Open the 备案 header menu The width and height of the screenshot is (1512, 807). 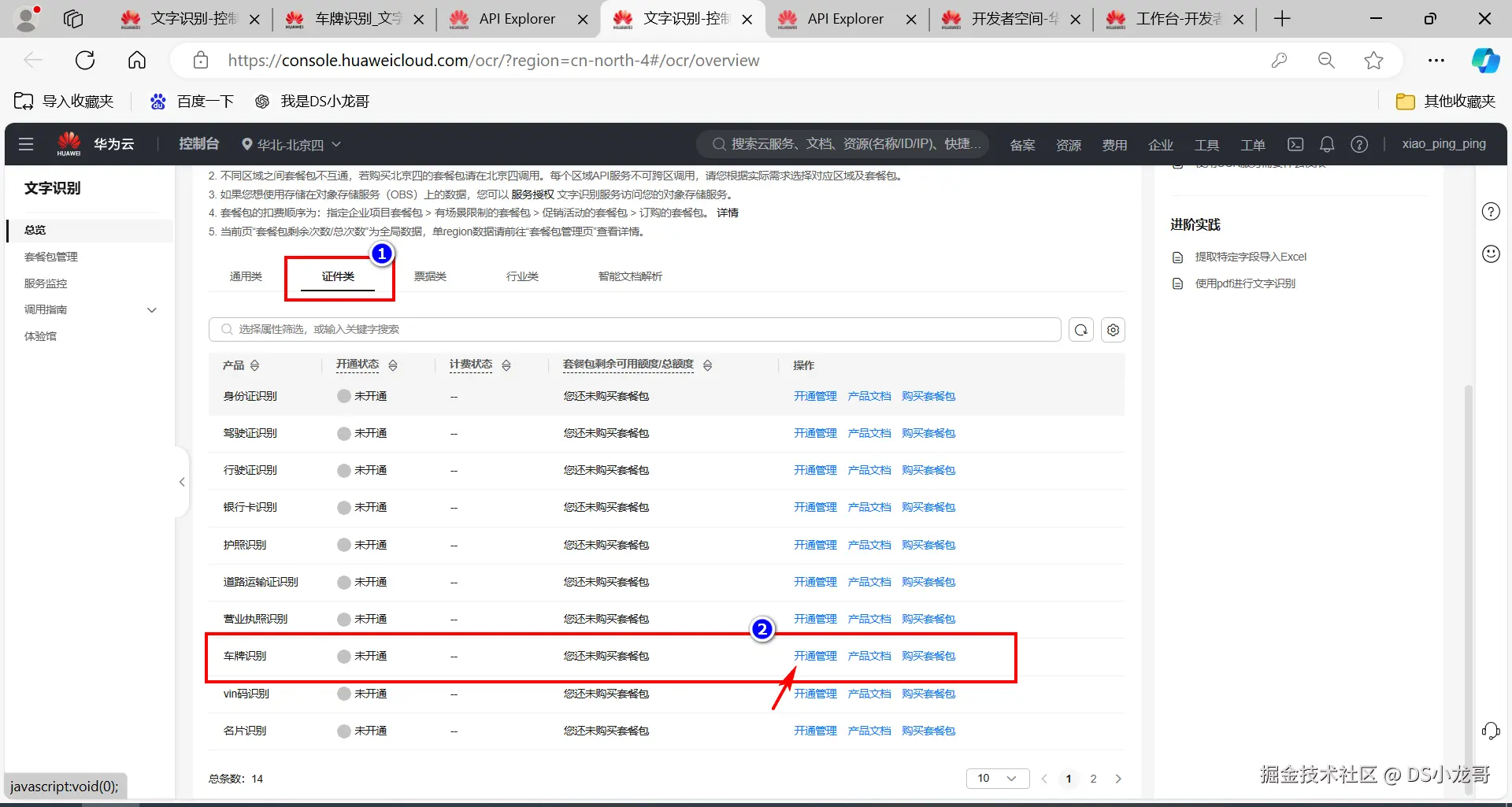[x=1022, y=145]
